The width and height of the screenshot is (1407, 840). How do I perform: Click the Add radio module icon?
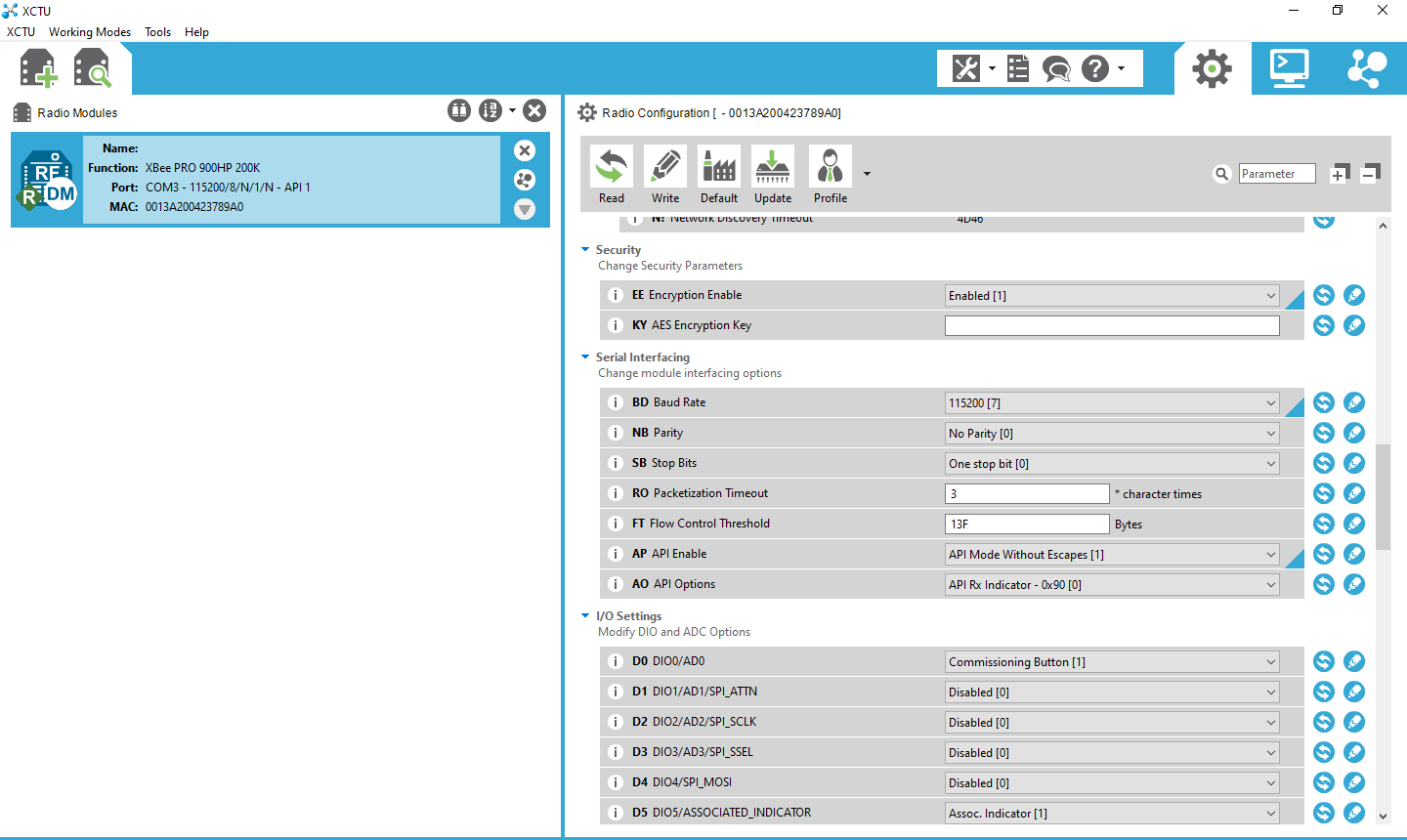click(x=38, y=69)
